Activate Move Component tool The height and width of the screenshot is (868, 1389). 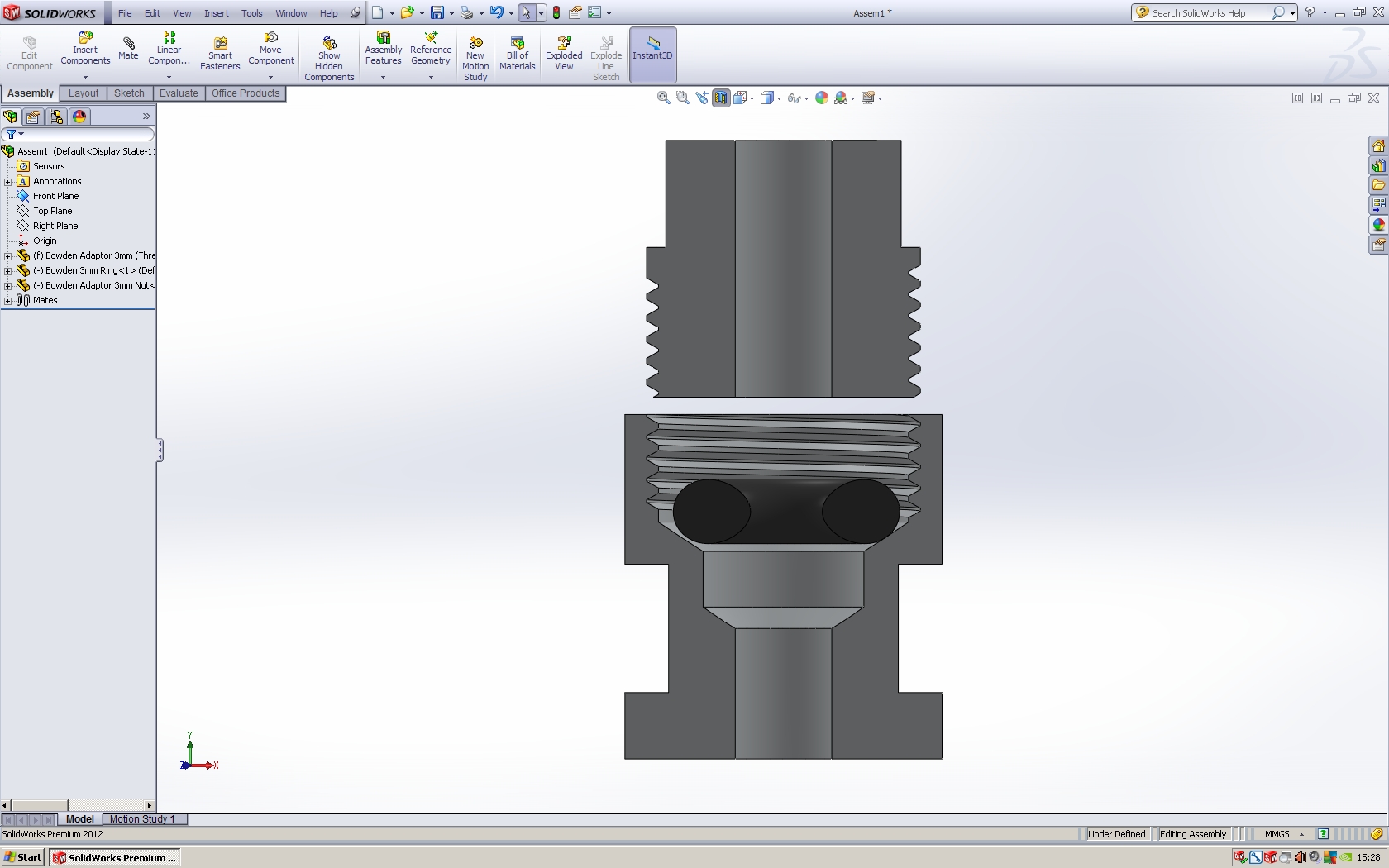click(270, 50)
